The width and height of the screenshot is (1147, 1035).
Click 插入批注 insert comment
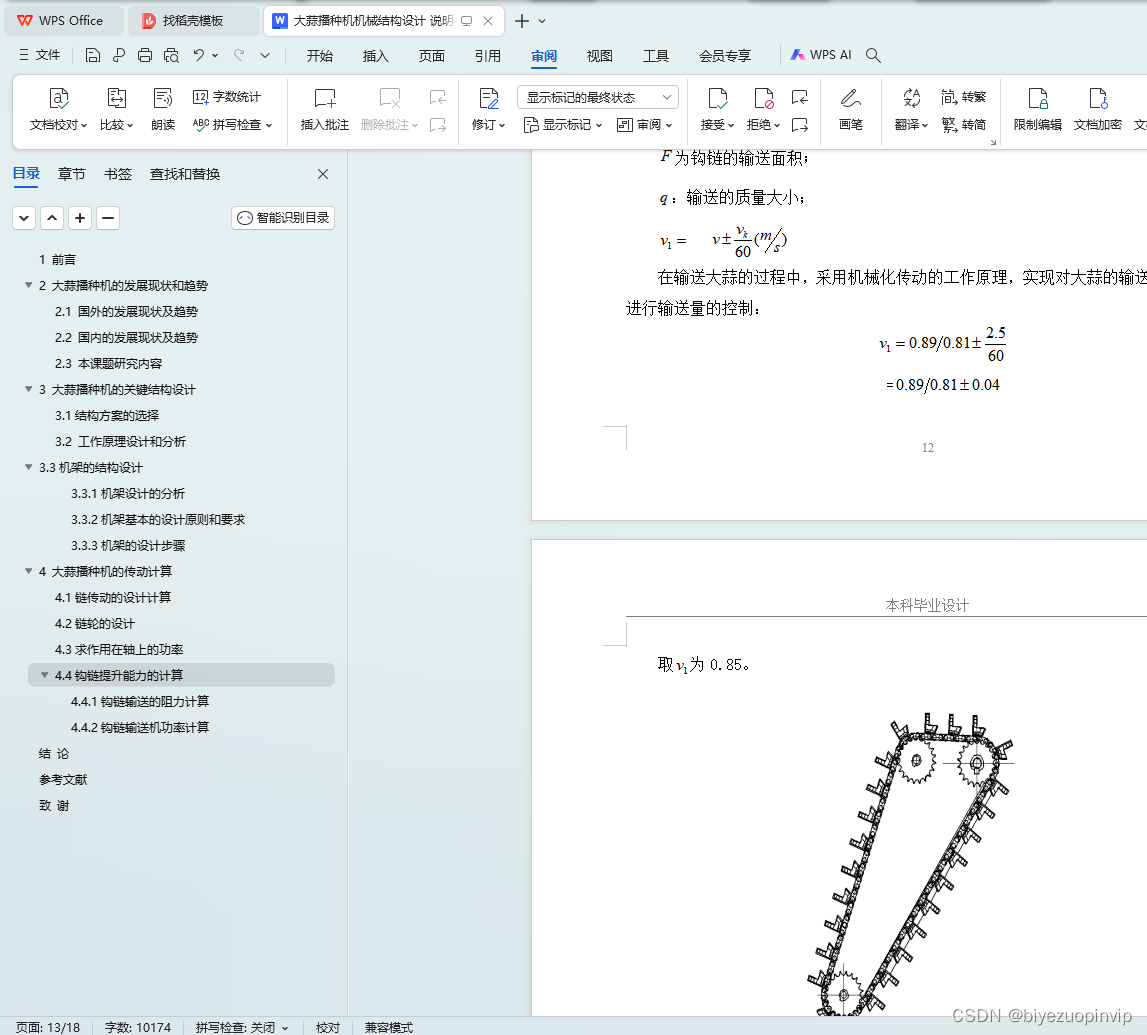(325, 110)
